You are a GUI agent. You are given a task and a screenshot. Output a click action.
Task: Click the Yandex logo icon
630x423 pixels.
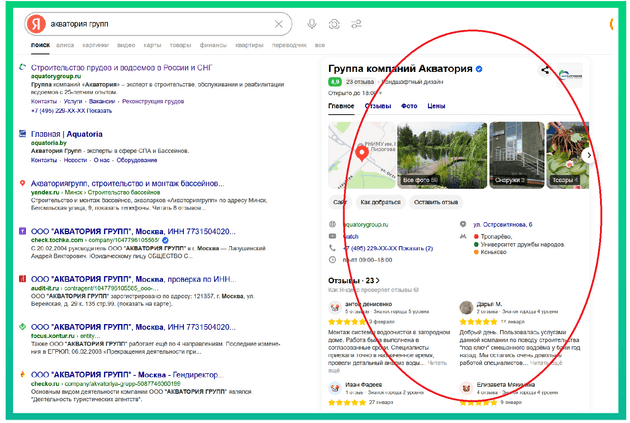click(36, 24)
